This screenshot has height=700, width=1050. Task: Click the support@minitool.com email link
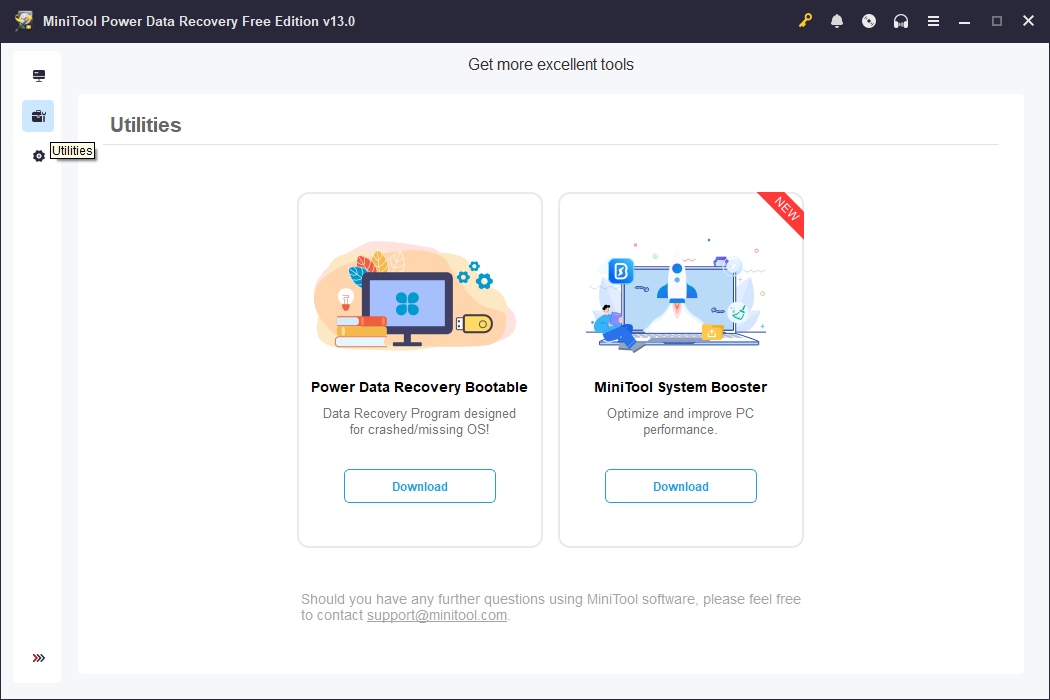pos(437,615)
